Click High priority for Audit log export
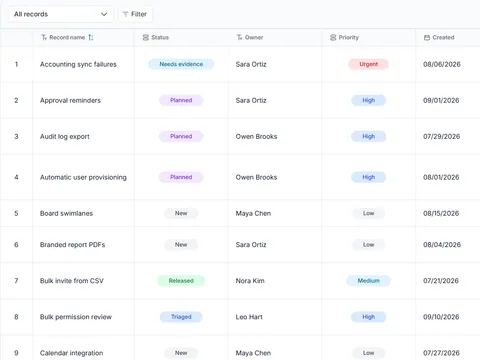This screenshot has height=360, width=480. pos(369,136)
